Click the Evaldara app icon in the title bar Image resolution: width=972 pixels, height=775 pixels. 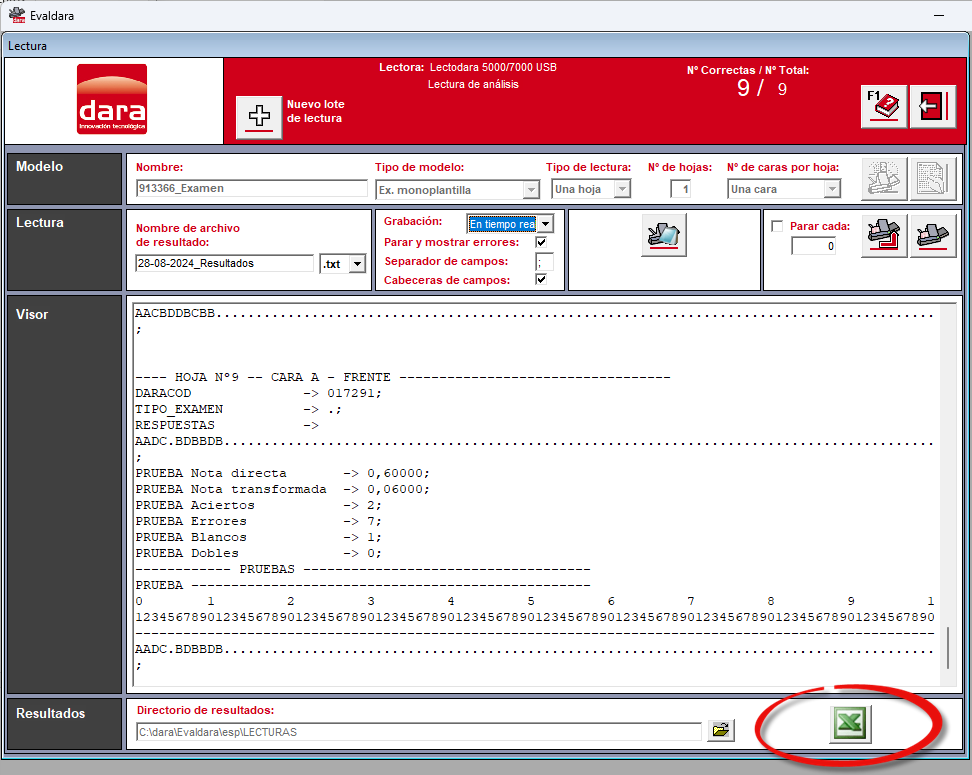tap(17, 16)
